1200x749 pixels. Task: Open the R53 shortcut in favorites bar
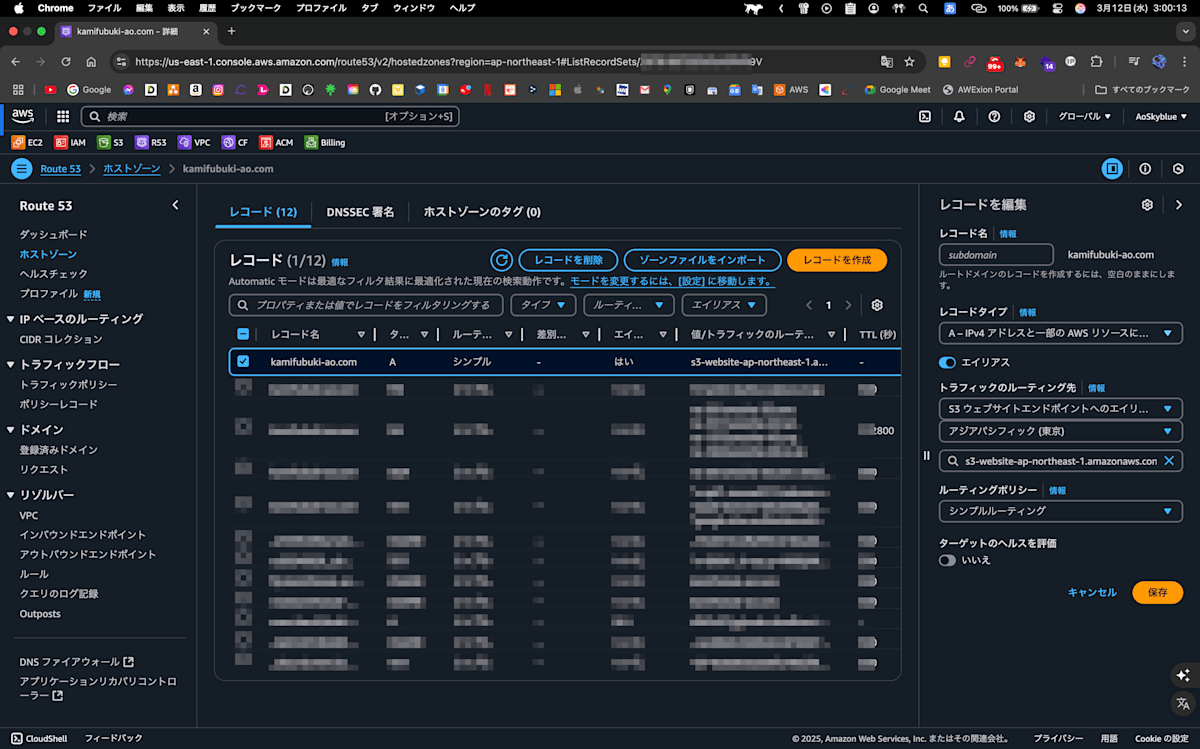coord(151,142)
